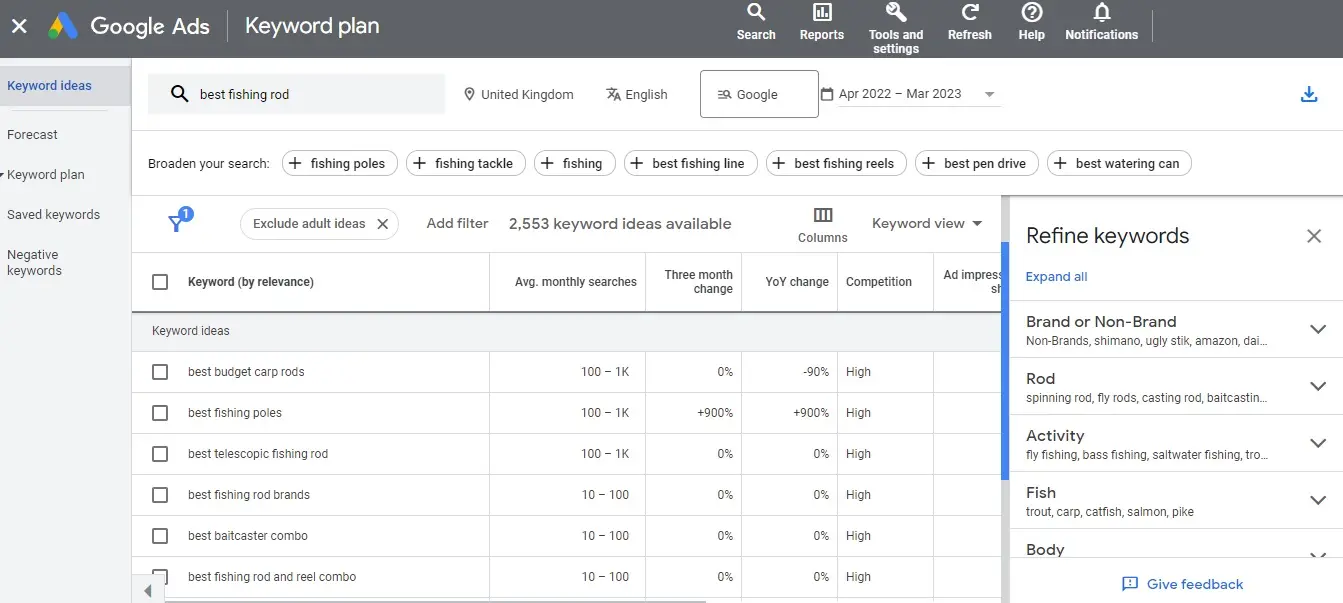This screenshot has width=1343, height=603.
Task: Expand the Activity refine section
Action: (1318, 443)
